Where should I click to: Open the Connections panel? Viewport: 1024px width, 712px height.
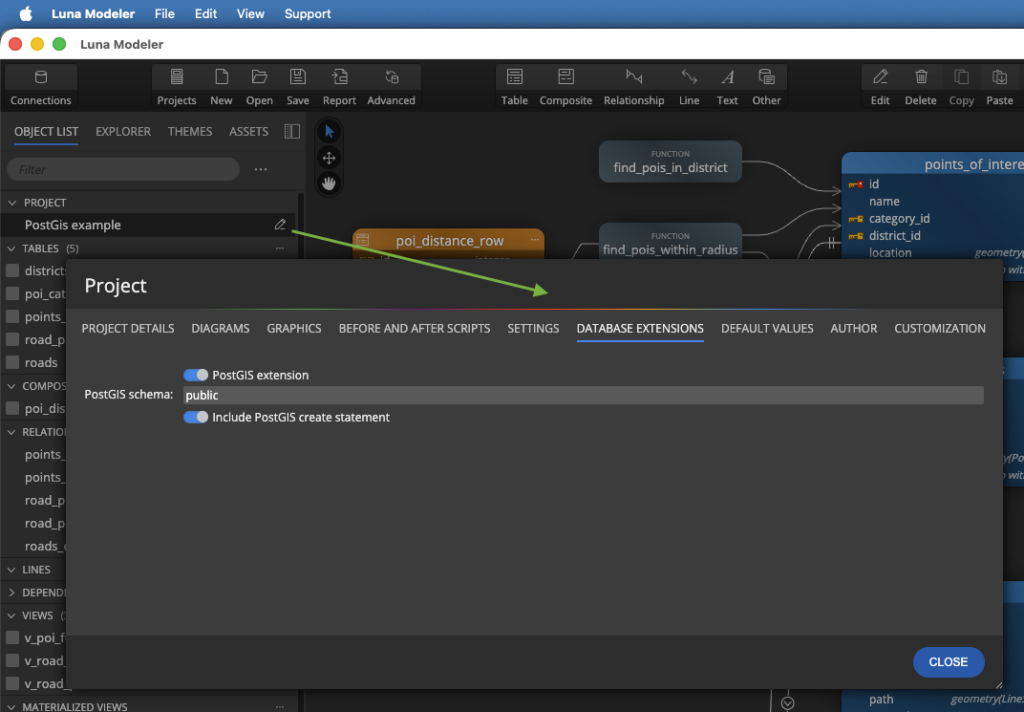pyautogui.click(x=40, y=85)
